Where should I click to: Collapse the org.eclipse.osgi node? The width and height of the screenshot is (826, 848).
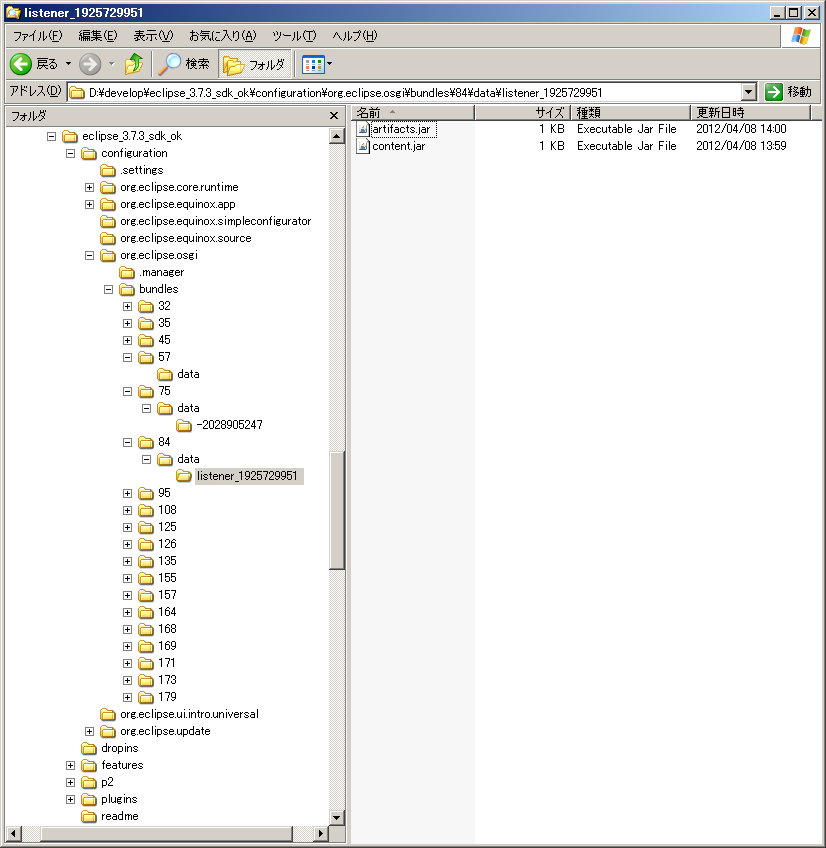(89, 255)
